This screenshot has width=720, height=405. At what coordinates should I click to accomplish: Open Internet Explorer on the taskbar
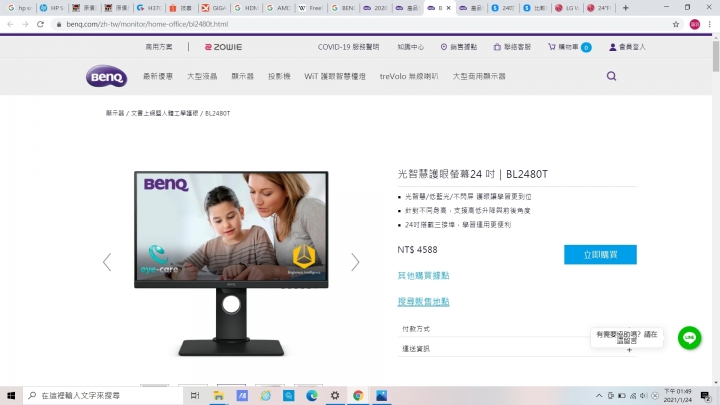coord(265,395)
